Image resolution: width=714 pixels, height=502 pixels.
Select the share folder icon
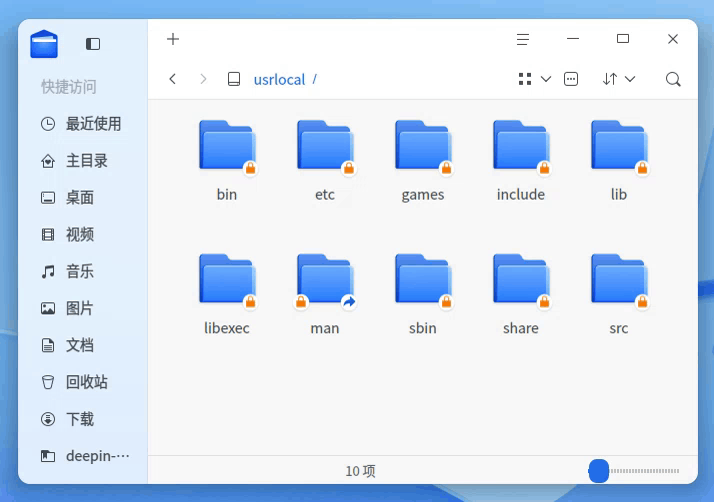[x=521, y=280]
